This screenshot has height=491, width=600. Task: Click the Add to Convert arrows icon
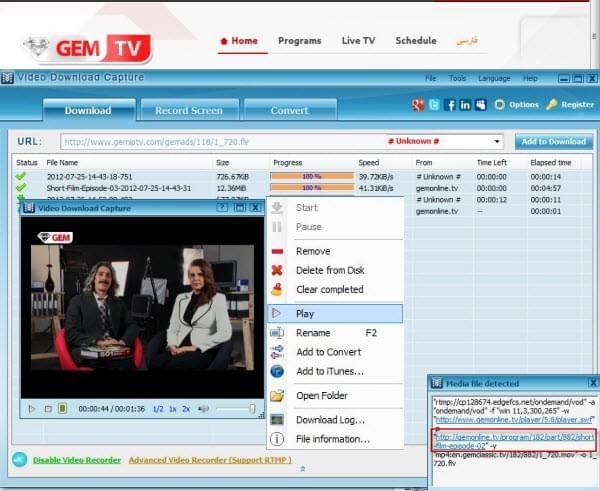(277, 352)
